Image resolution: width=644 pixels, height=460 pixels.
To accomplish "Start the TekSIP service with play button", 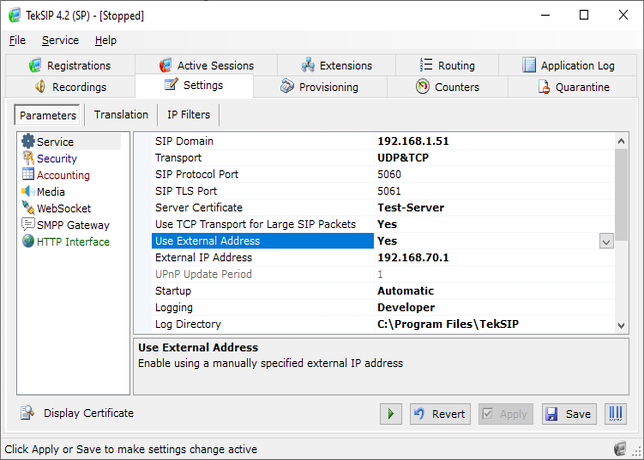I will (391, 414).
